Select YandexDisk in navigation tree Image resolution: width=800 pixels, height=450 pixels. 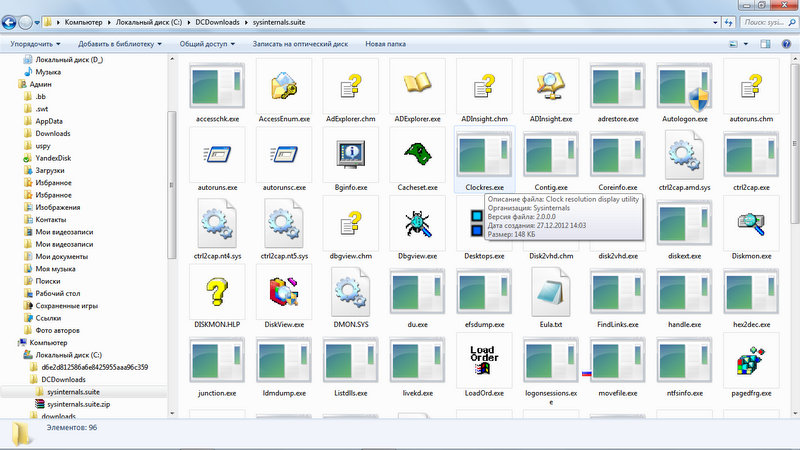point(53,158)
